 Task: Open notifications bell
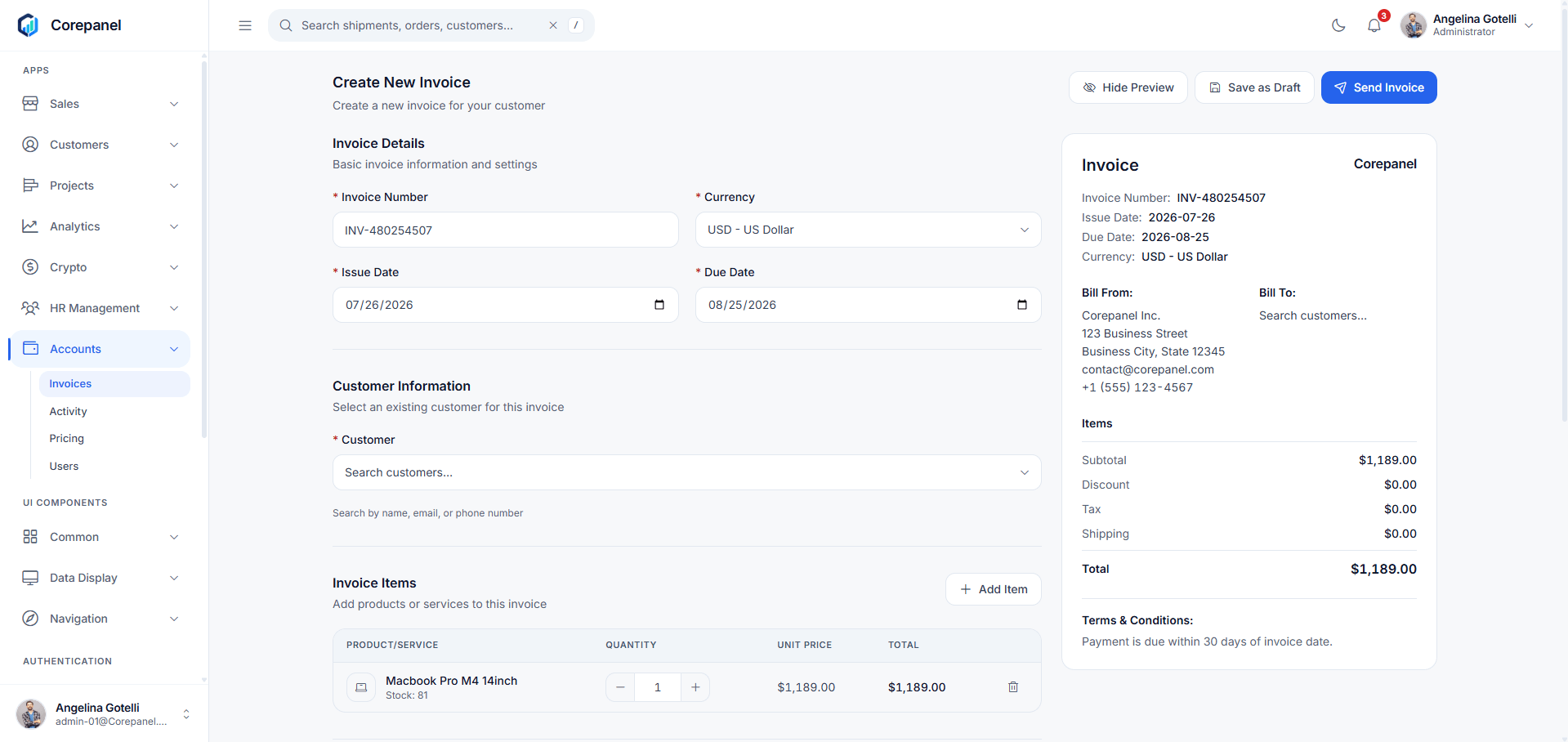1374,25
